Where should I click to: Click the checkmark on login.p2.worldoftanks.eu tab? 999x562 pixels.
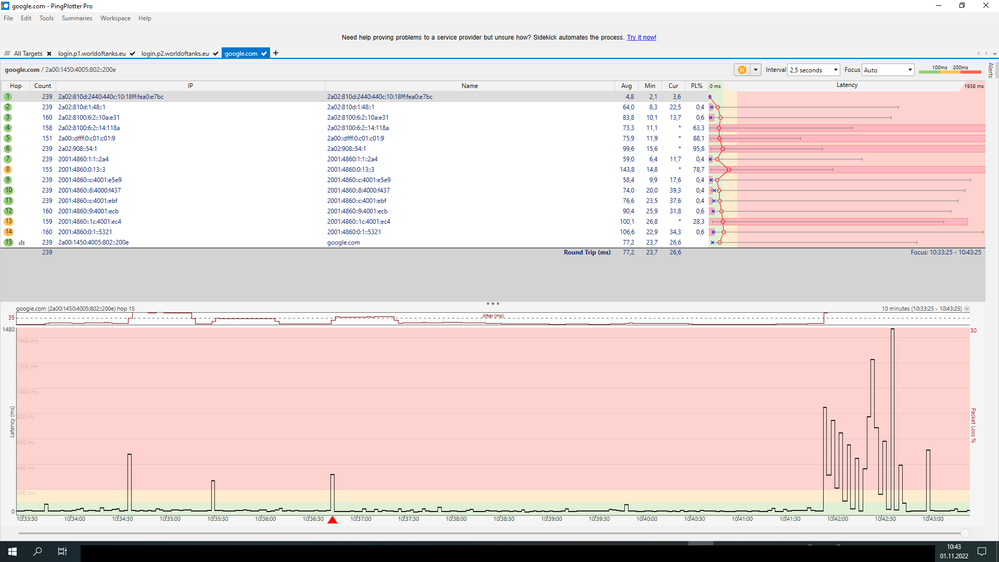coord(216,54)
